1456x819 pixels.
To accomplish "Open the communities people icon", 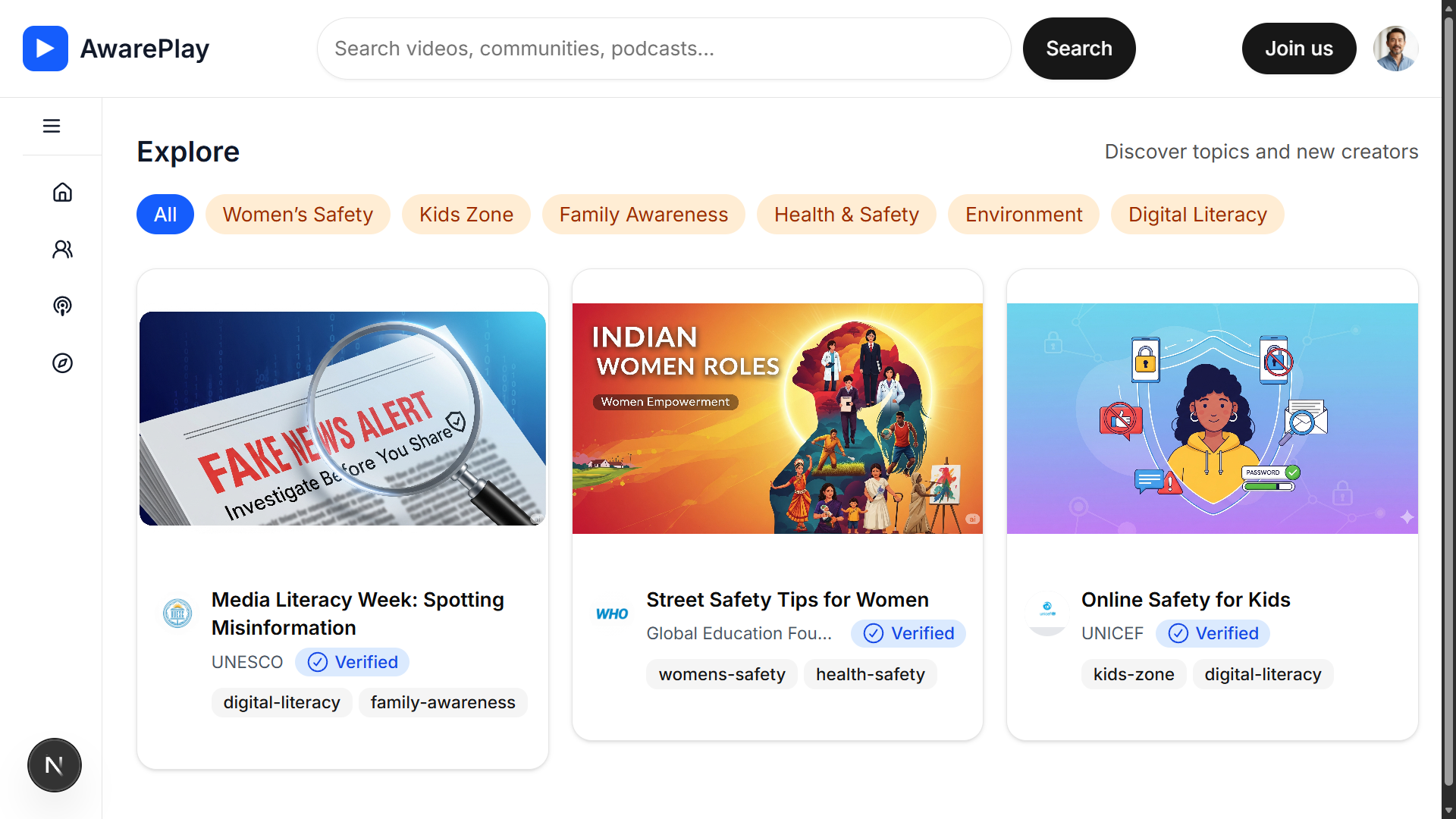I will click(x=62, y=249).
